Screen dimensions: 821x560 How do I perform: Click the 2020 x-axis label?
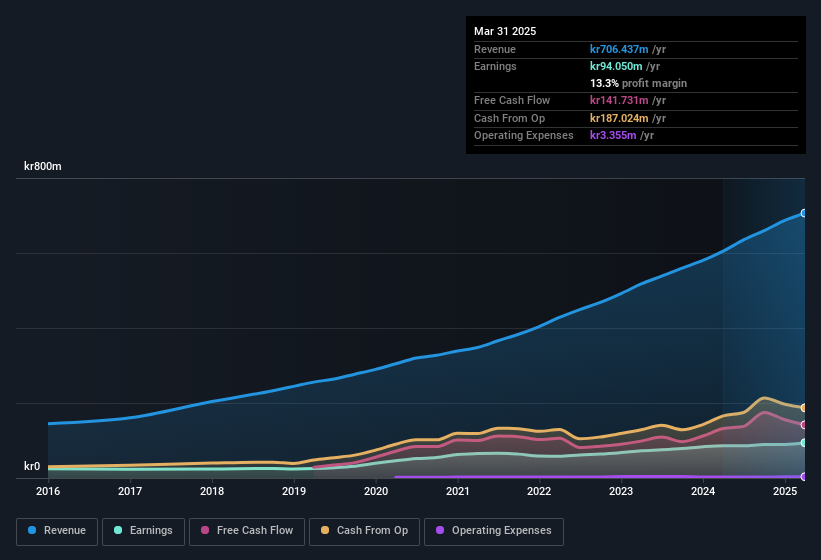(376, 491)
